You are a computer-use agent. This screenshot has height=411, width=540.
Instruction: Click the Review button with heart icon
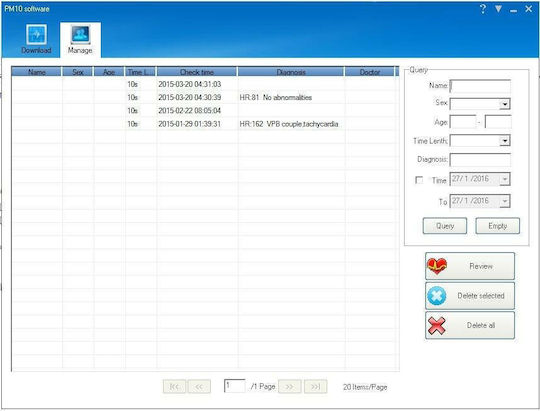click(470, 266)
